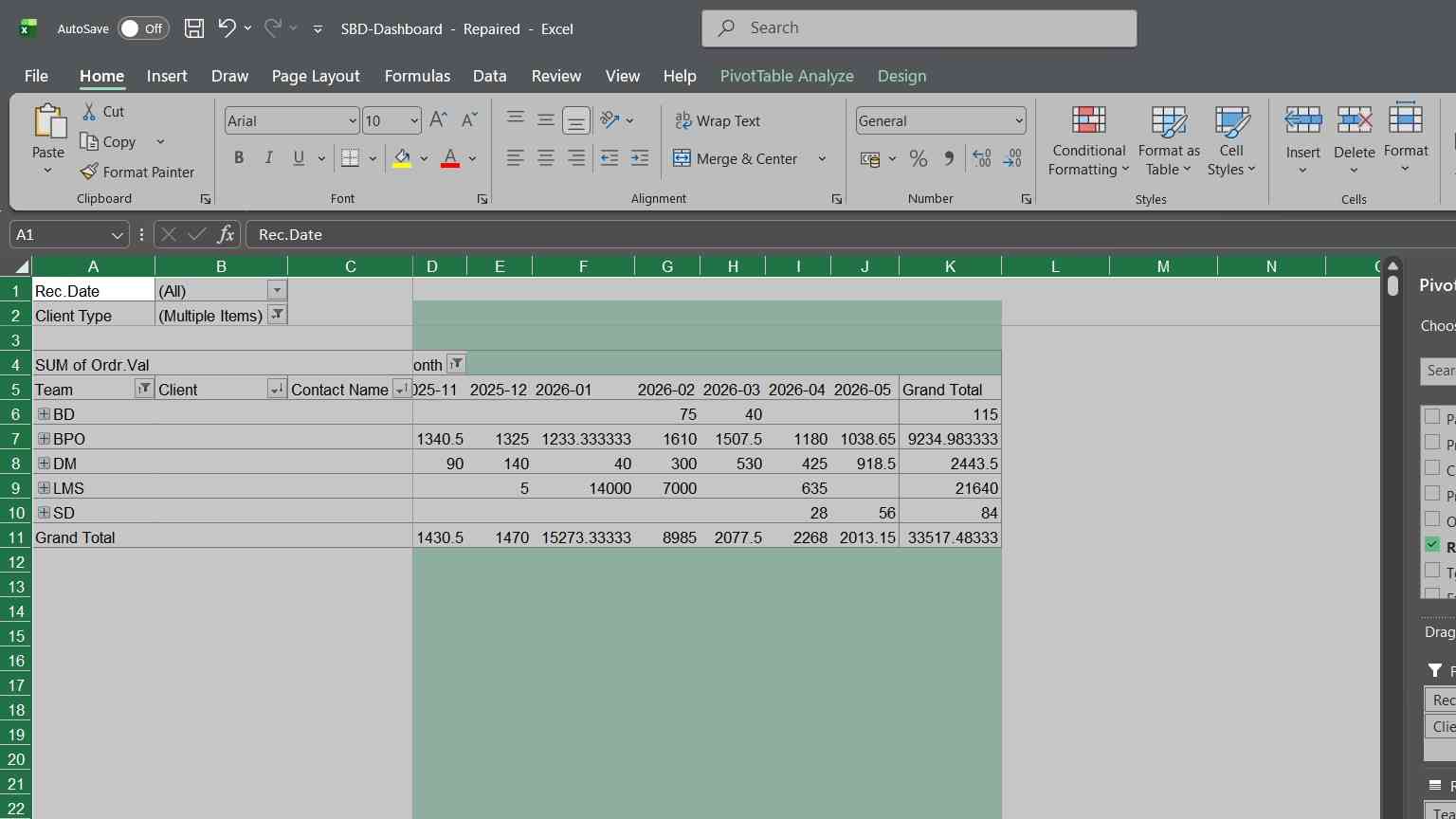
Task: Click the Increase Font Size icon
Action: coord(438,120)
